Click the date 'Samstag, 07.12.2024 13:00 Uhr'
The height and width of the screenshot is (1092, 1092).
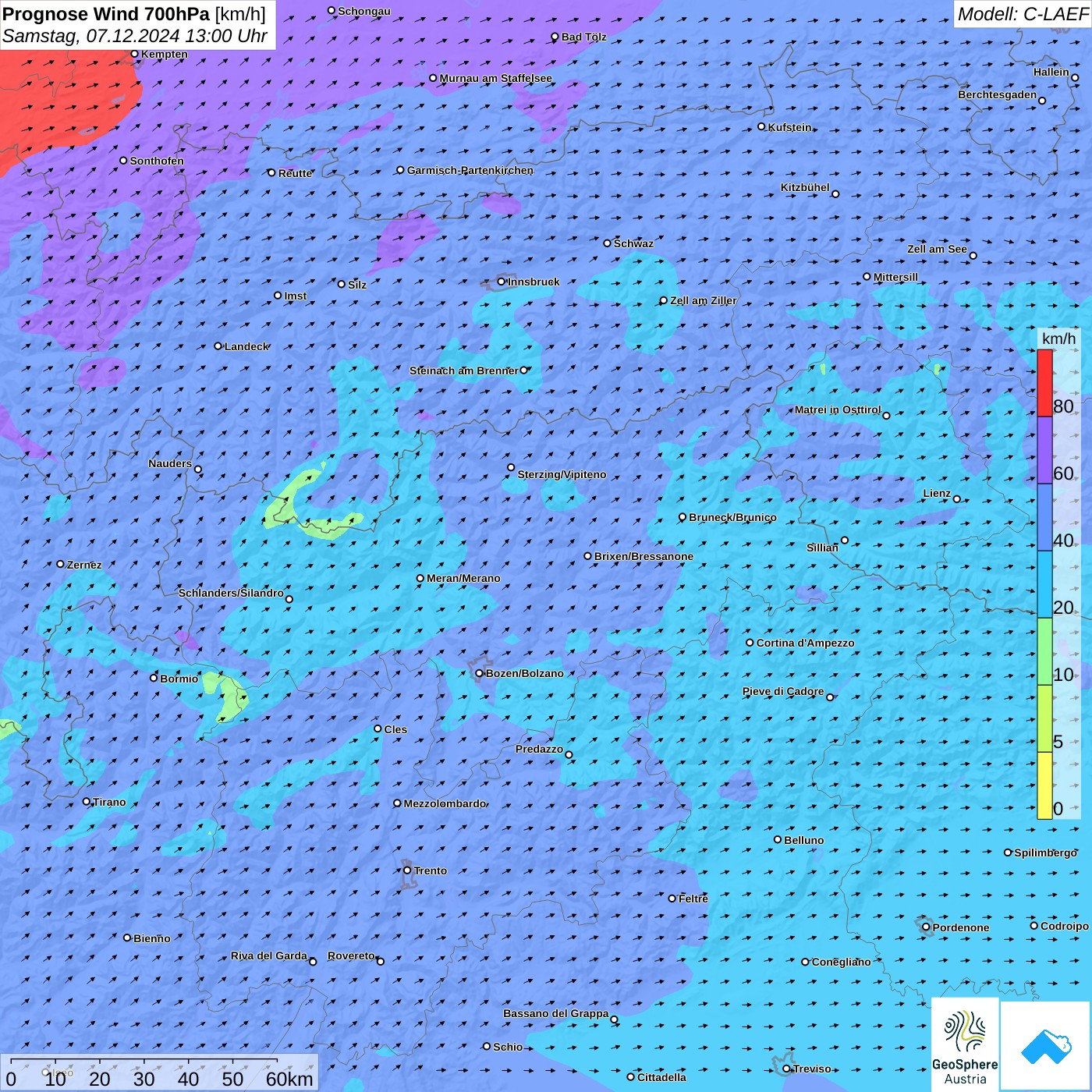(135, 36)
